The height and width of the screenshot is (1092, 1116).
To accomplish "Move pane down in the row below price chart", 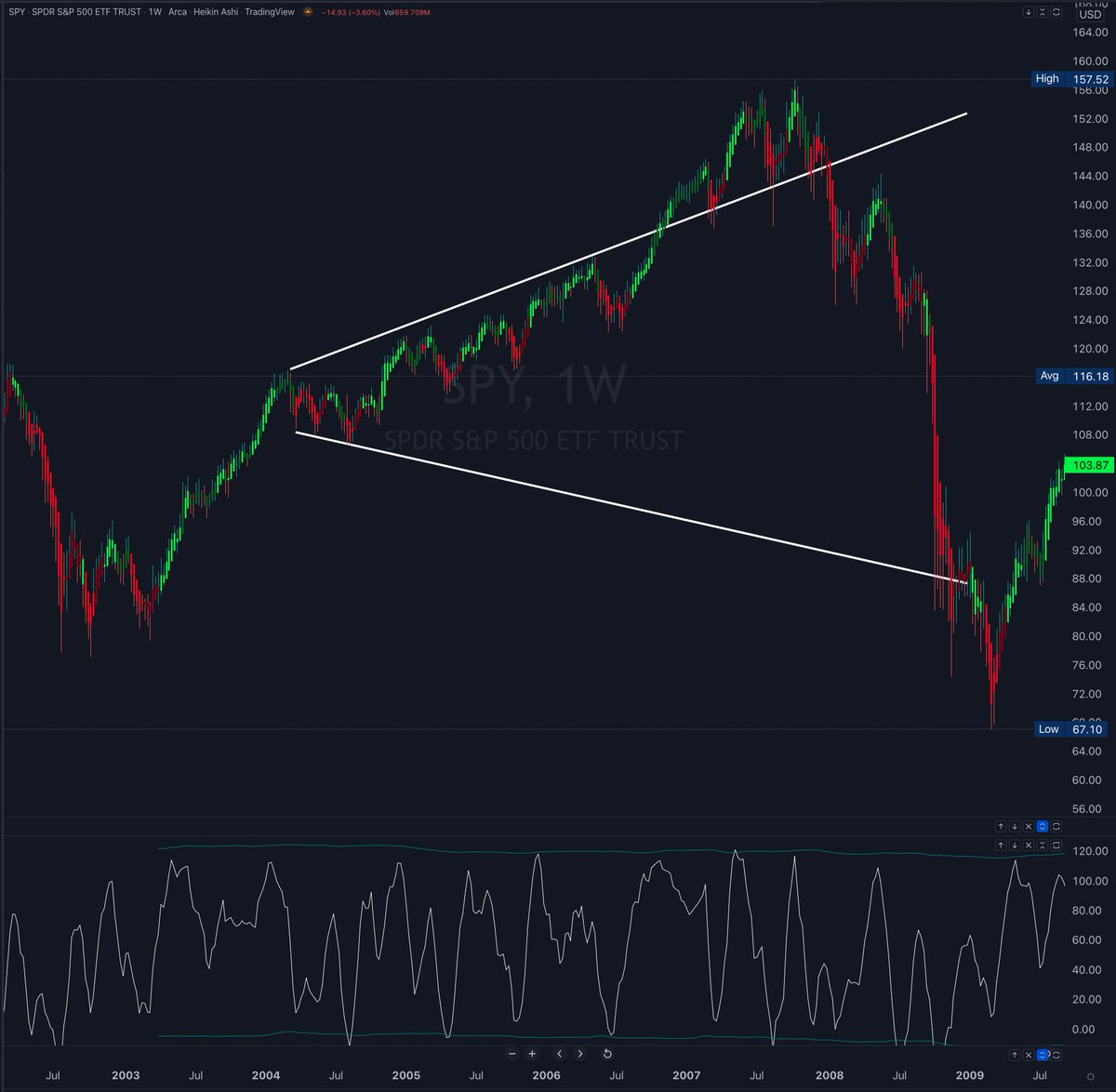I will pos(1015,826).
